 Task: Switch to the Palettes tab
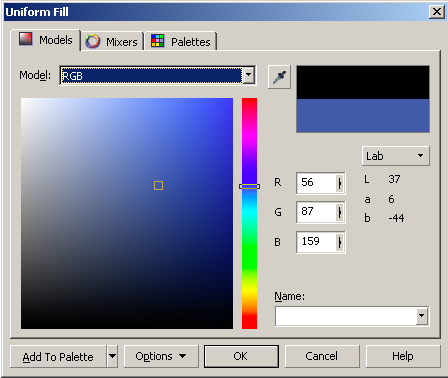[181, 42]
